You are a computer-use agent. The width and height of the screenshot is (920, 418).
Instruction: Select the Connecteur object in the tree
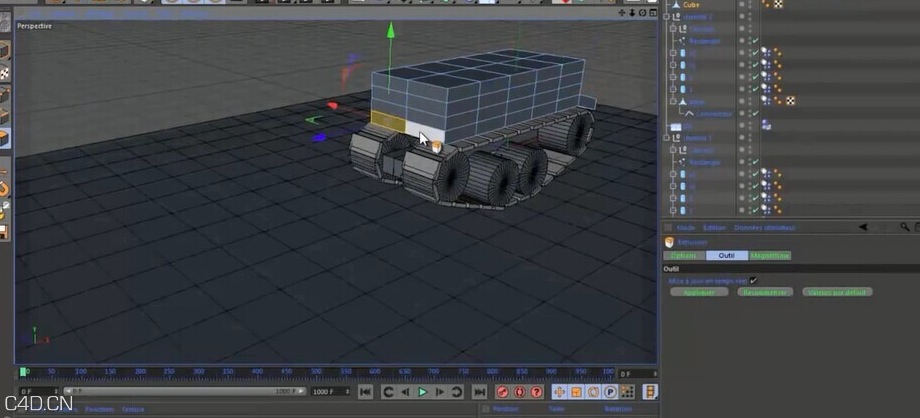click(714, 114)
